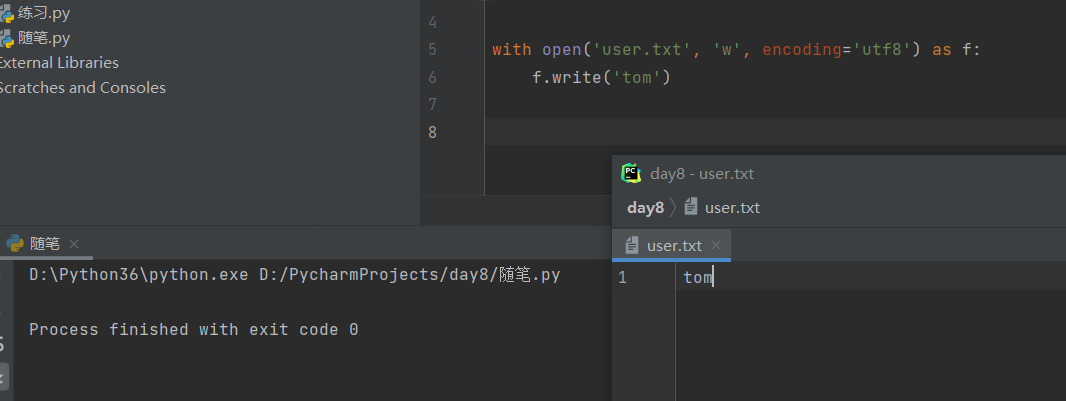Click the Python icon beside 随笔.py
This screenshot has width=1066, height=401.
point(6,39)
